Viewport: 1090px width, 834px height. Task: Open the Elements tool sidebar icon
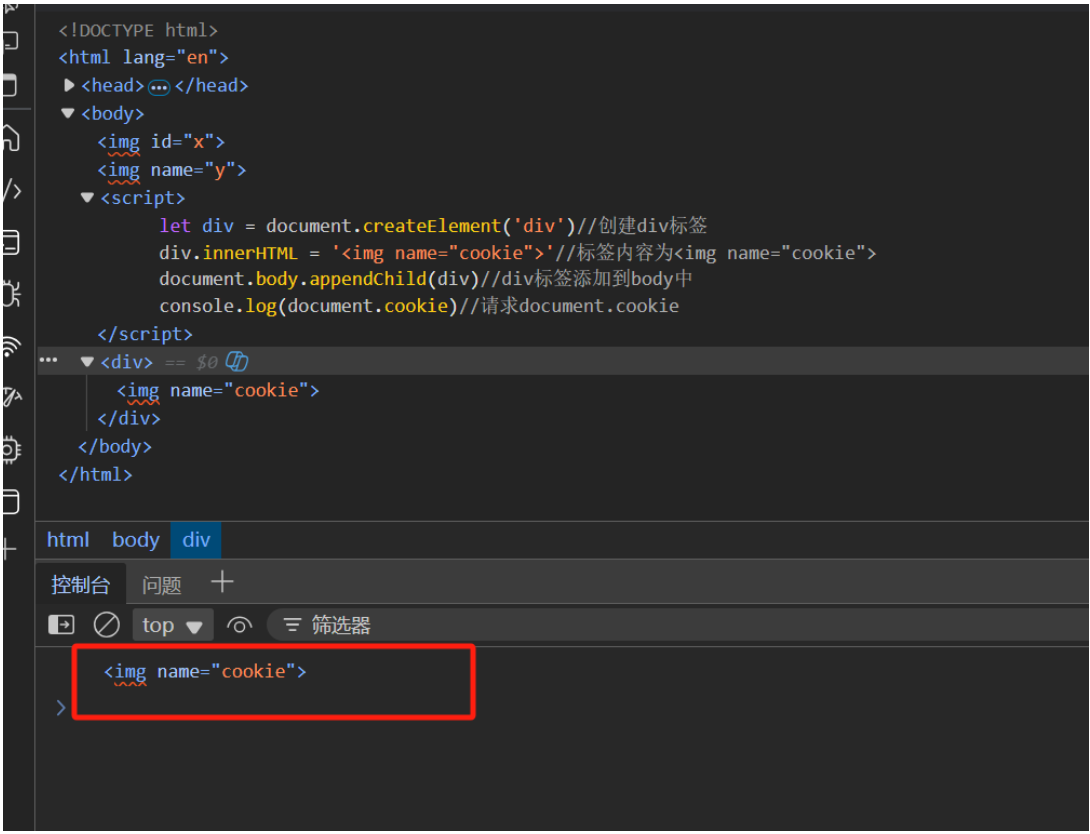coord(12,190)
